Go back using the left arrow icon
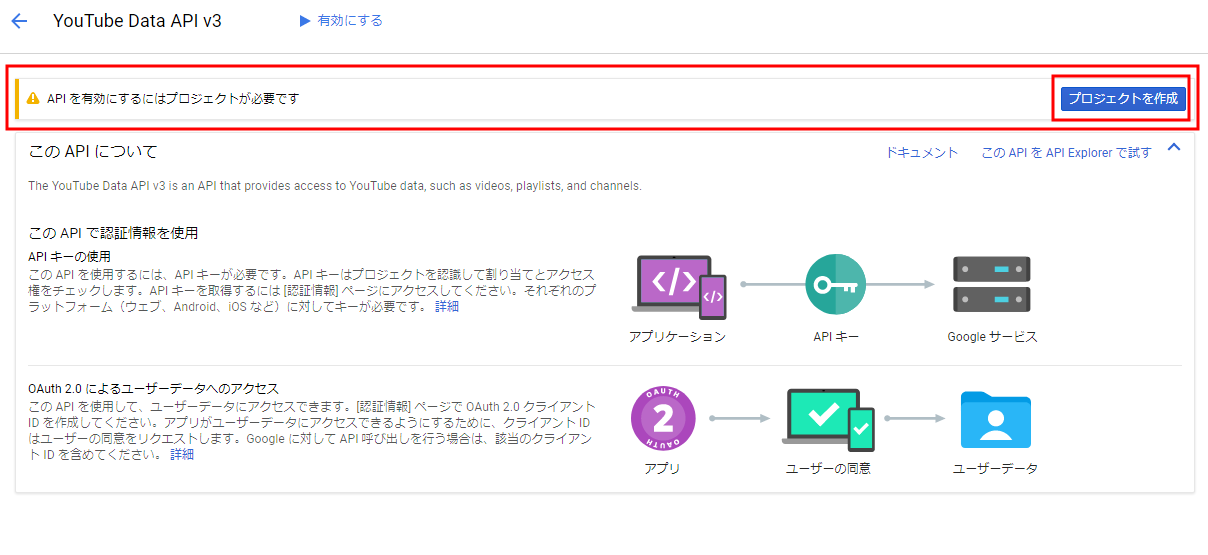Viewport: 1208px width, 555px height. (x=19, y=21)
